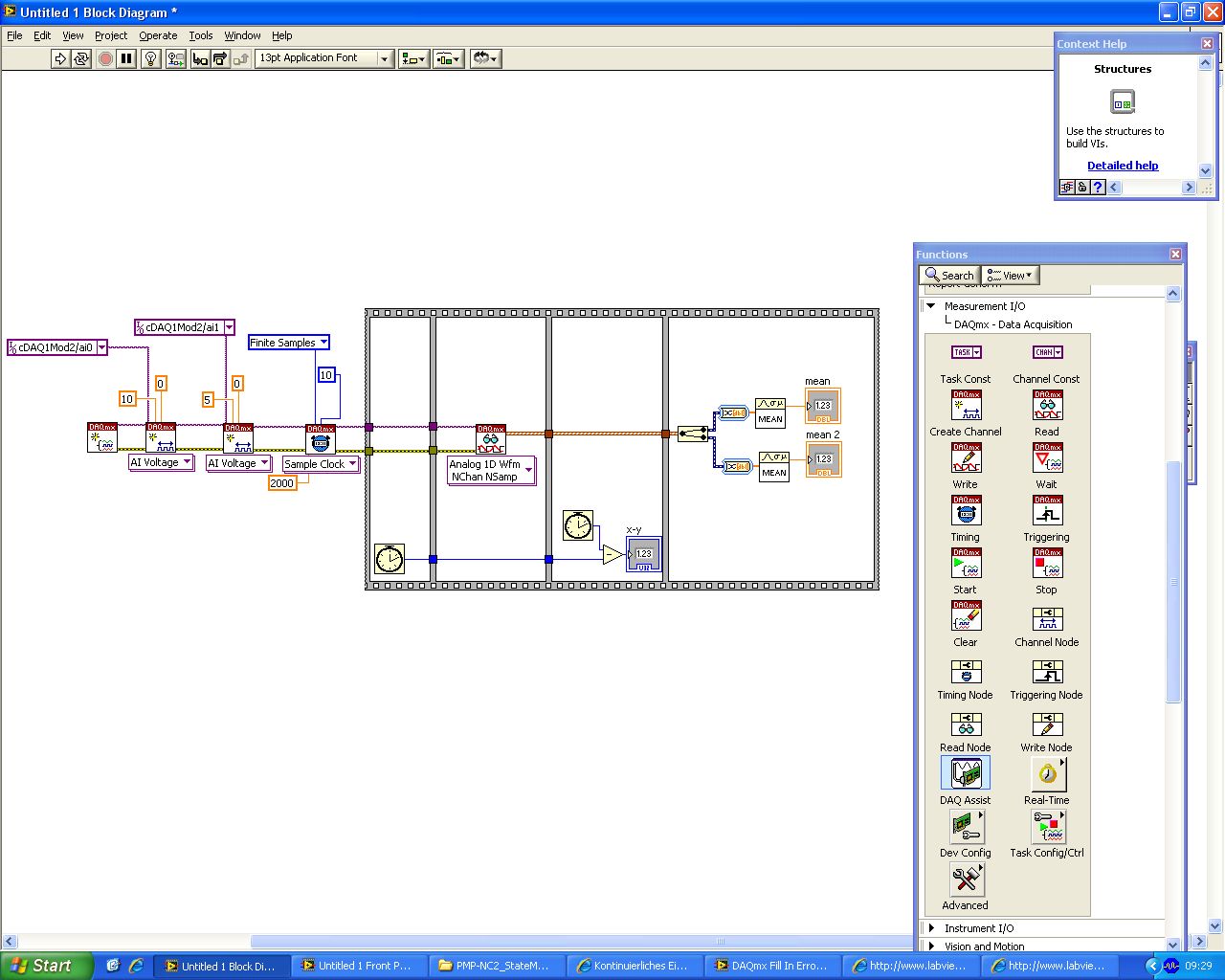This screenshot has height=980, width=1225.
Task: Click the Step Over toolbar icon
Action: coord(220,58)
